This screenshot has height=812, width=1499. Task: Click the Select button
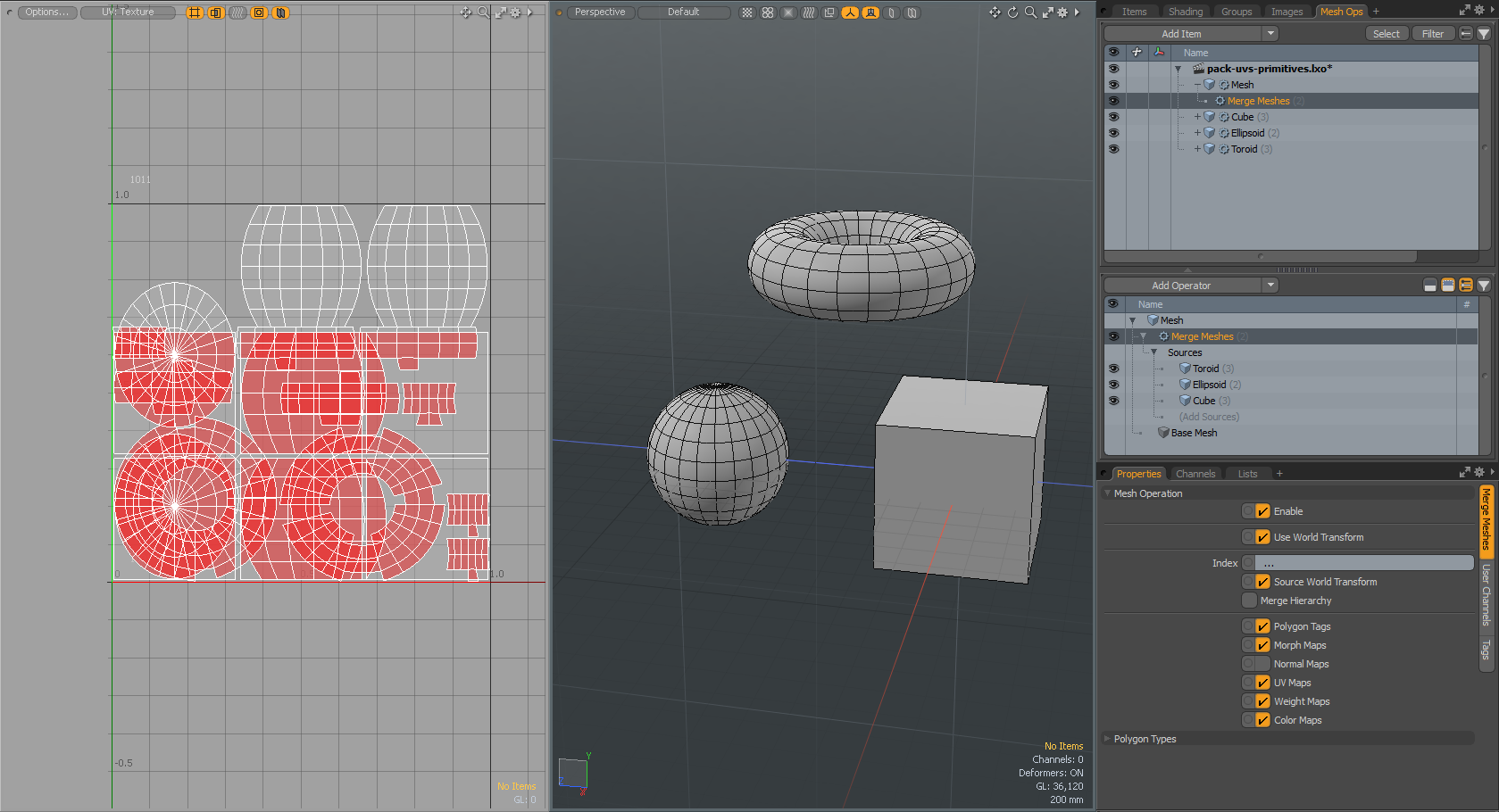tap(1386, 34)
